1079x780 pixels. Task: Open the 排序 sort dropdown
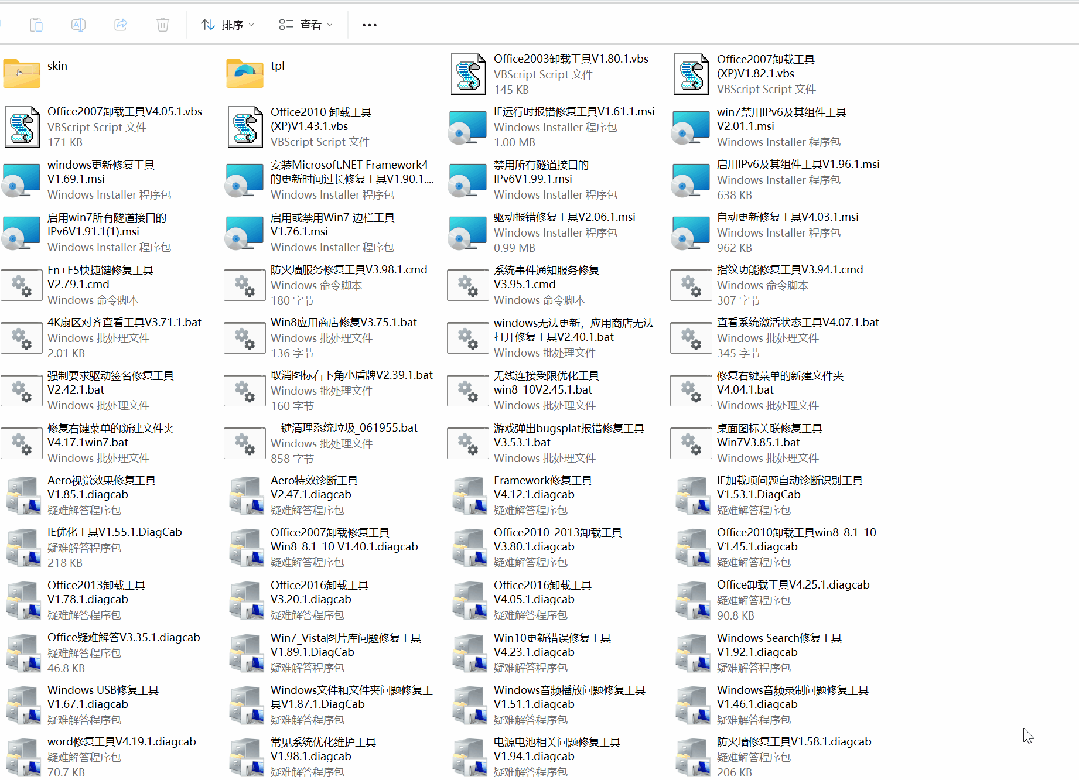[x=228, y=24]
